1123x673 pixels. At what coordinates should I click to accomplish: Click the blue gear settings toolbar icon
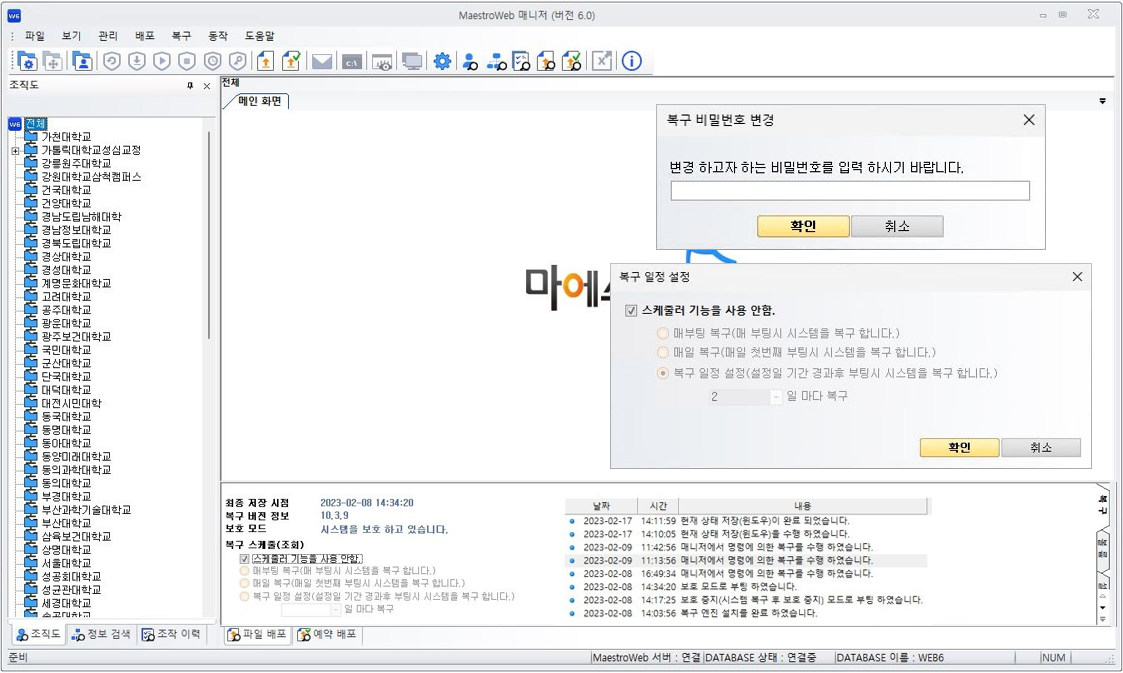tap(442, 61)
